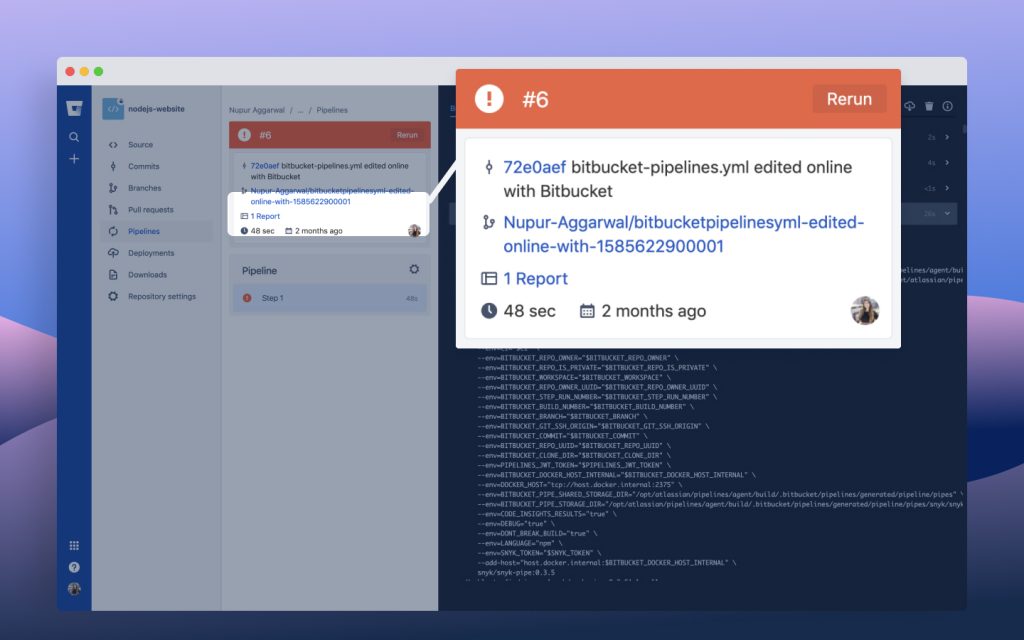Open the Nupur-Aggarwal branch link in the enlarged callout
Screen dimensions: 1024x640
point(684,234)
